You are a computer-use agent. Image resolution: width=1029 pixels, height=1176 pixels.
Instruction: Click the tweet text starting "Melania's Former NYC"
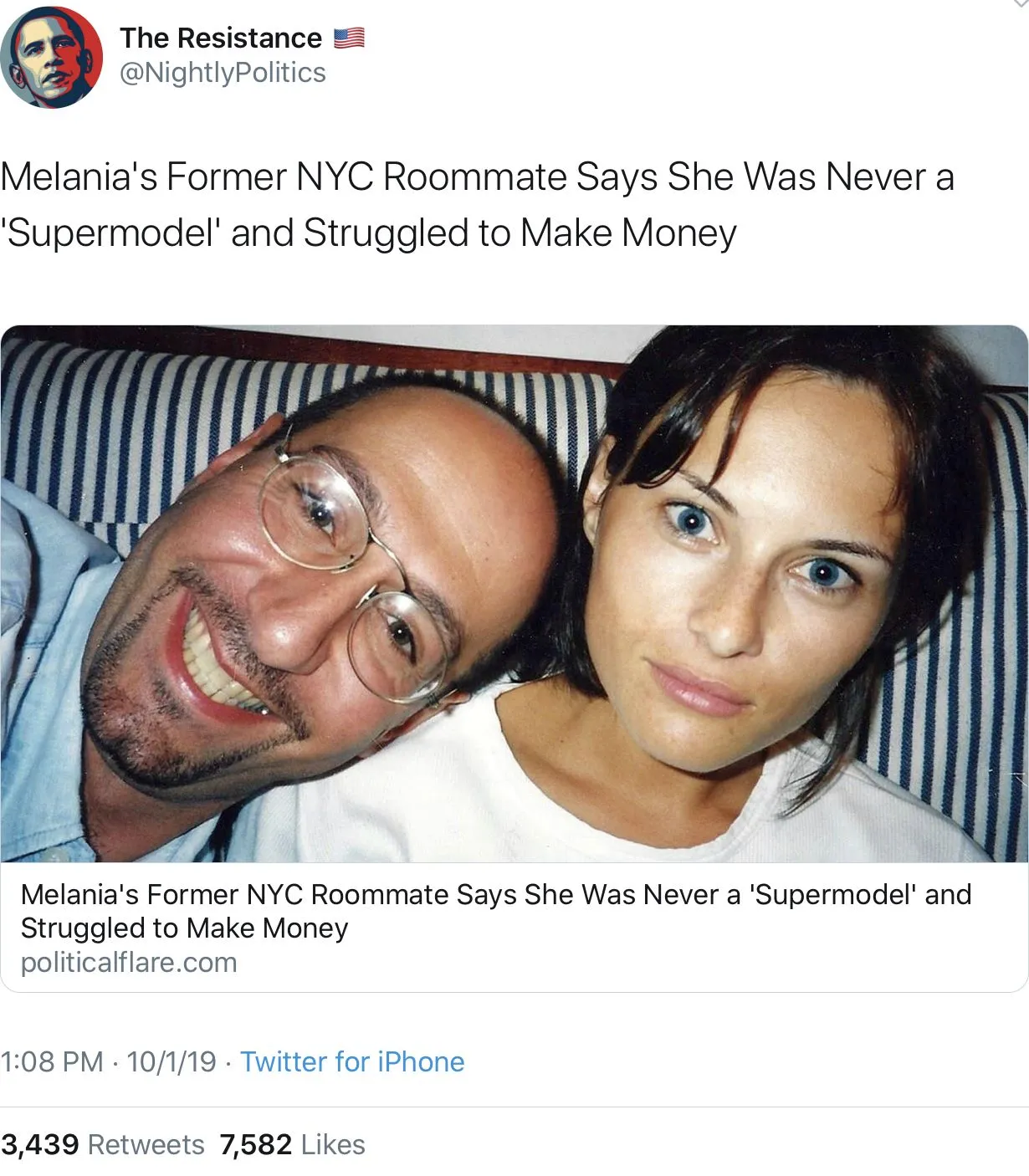(x=477, y=177)
